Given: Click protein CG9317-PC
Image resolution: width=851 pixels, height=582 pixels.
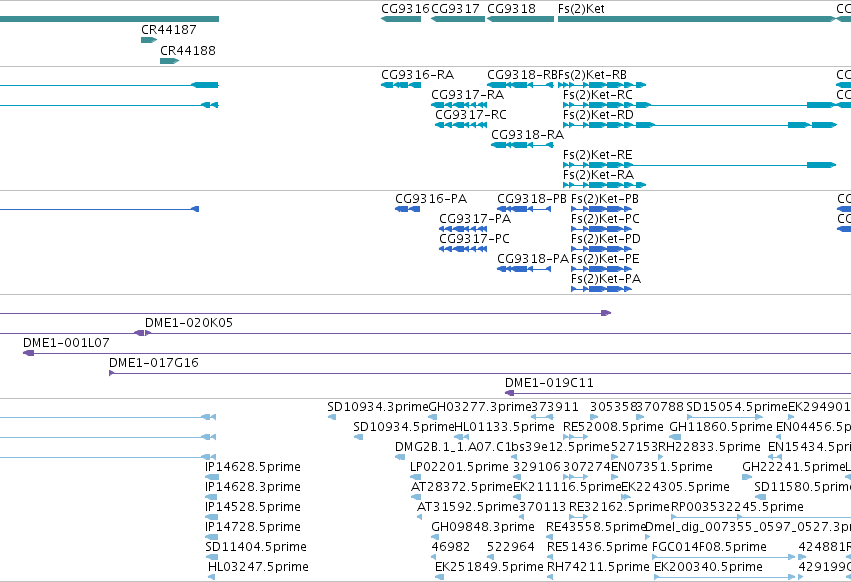Looking at the screenshot, I should (463, 249).
